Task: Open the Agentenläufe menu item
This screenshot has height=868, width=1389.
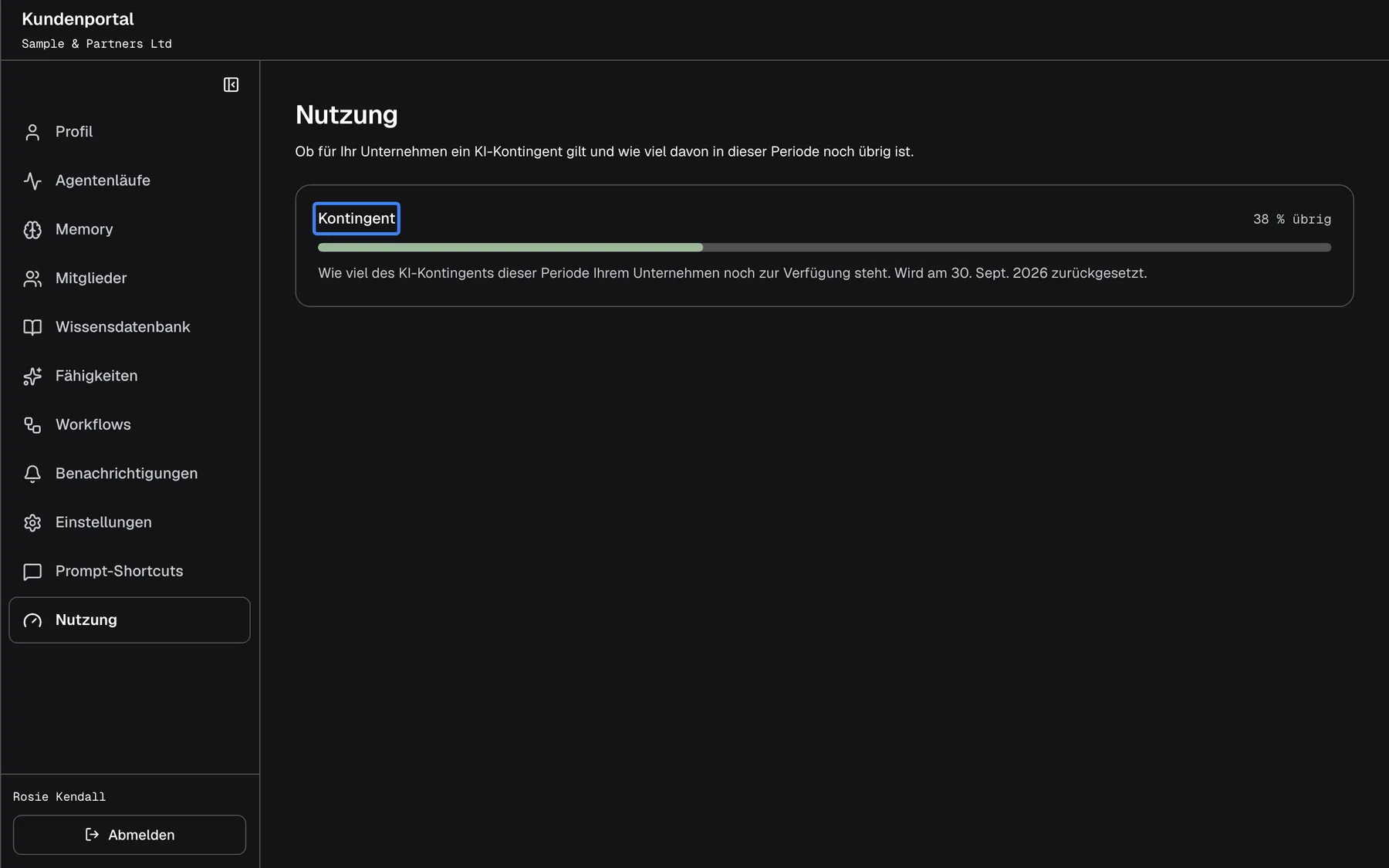Action: point(130,181)
